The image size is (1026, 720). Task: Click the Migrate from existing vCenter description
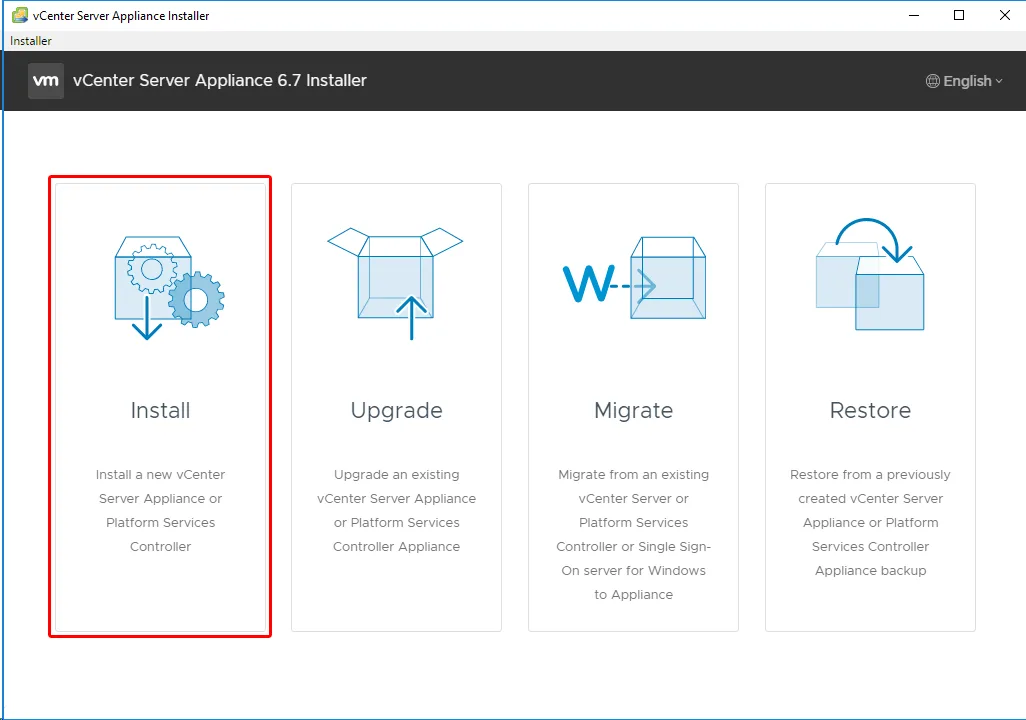[633, 534]
